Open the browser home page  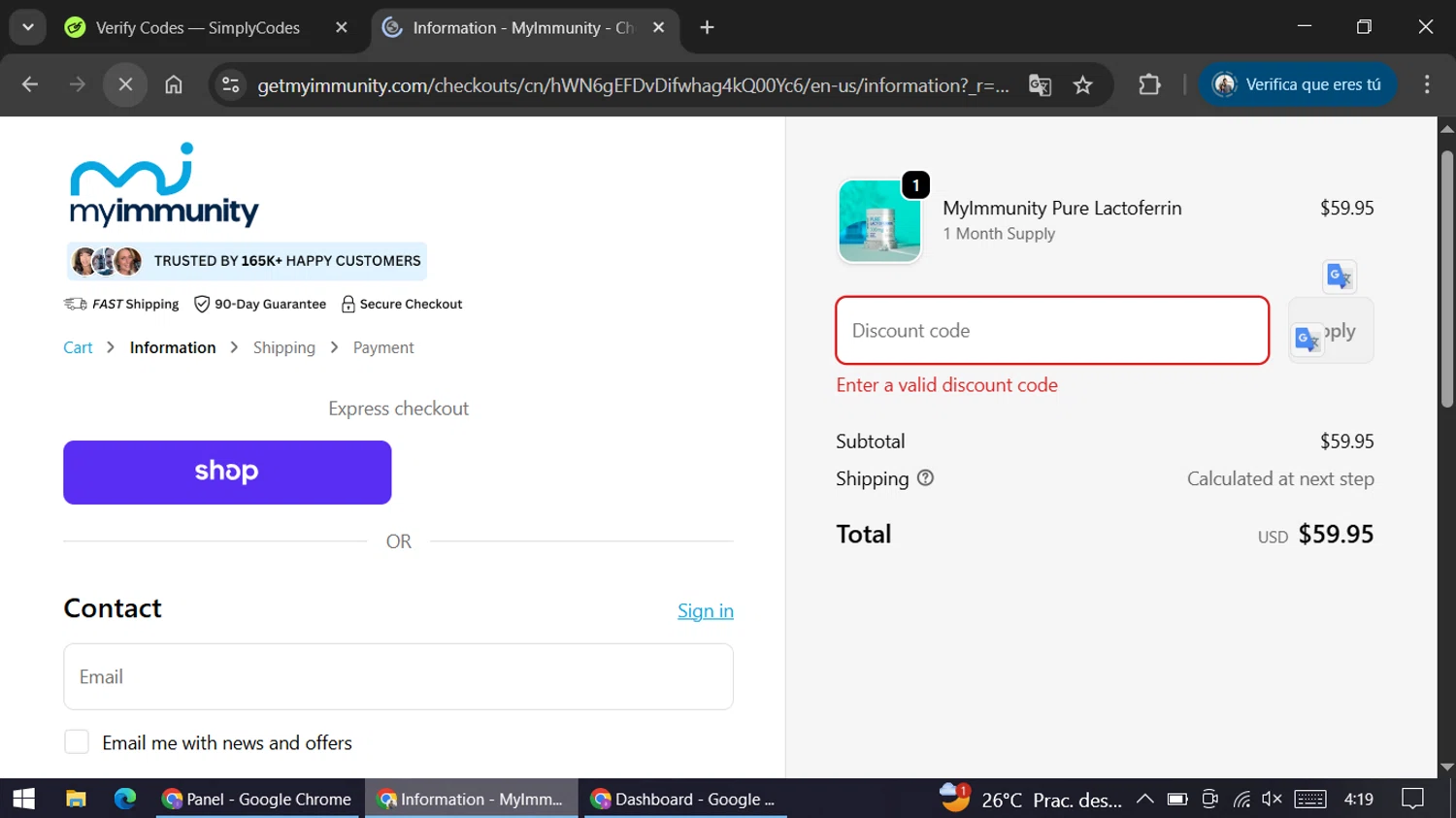pyautogui.click(x=173, y=84)
